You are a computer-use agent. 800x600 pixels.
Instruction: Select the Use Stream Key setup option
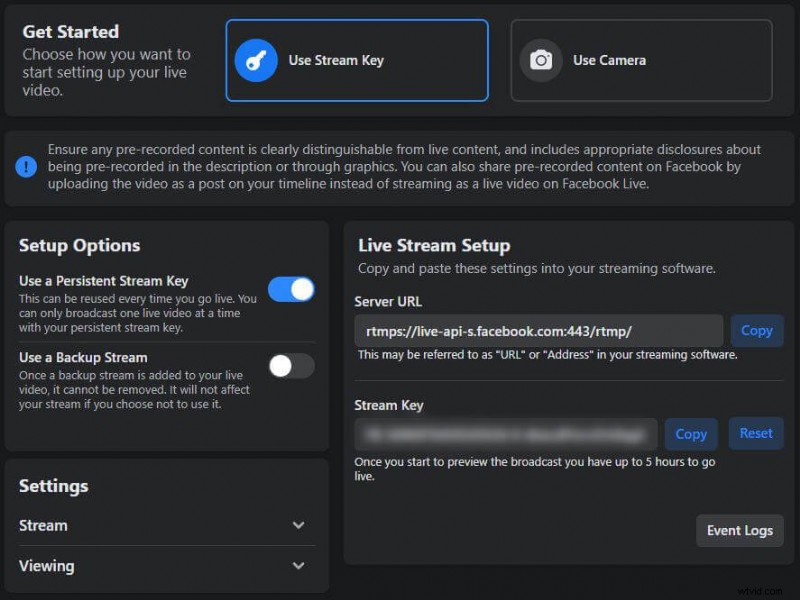click(x=356, y=60)
